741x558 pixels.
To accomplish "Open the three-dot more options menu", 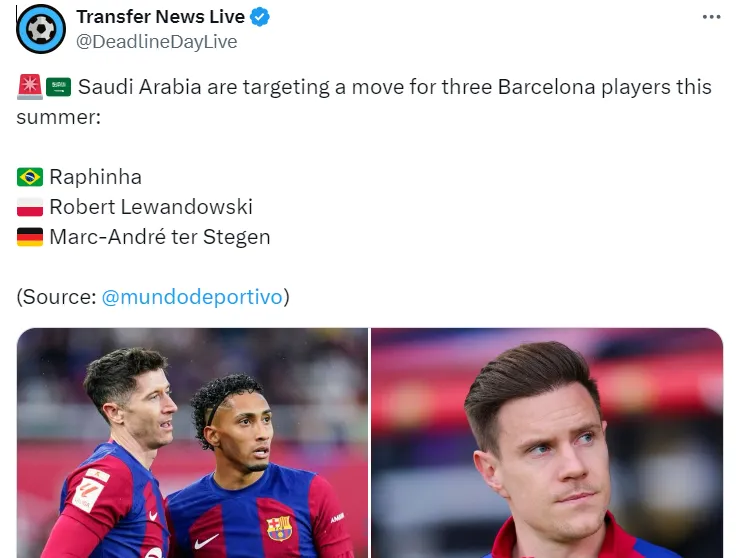I will [x=711, y=17].
